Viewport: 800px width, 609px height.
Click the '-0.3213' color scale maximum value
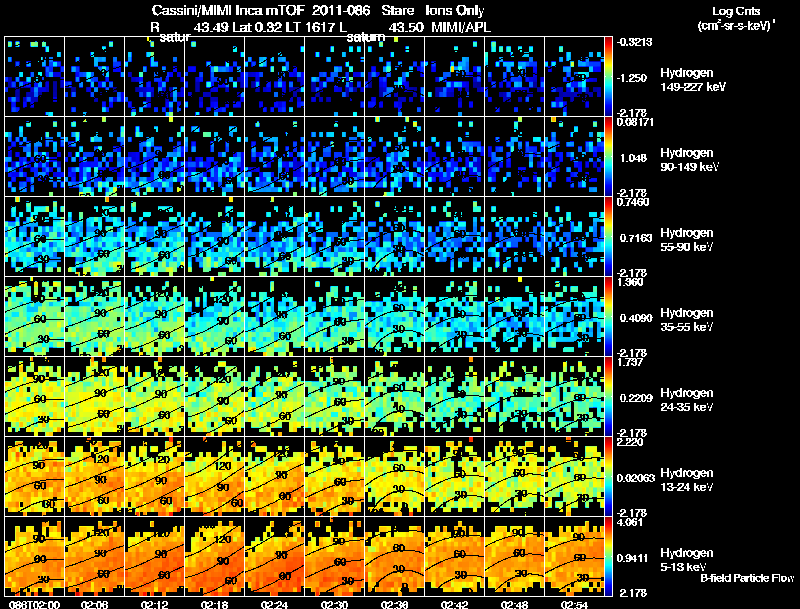pos(634,42)
